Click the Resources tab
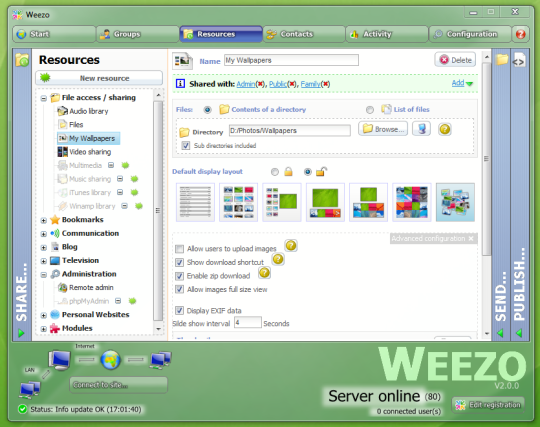Screen dimensions: 540x427 click(x=221, y=34)
